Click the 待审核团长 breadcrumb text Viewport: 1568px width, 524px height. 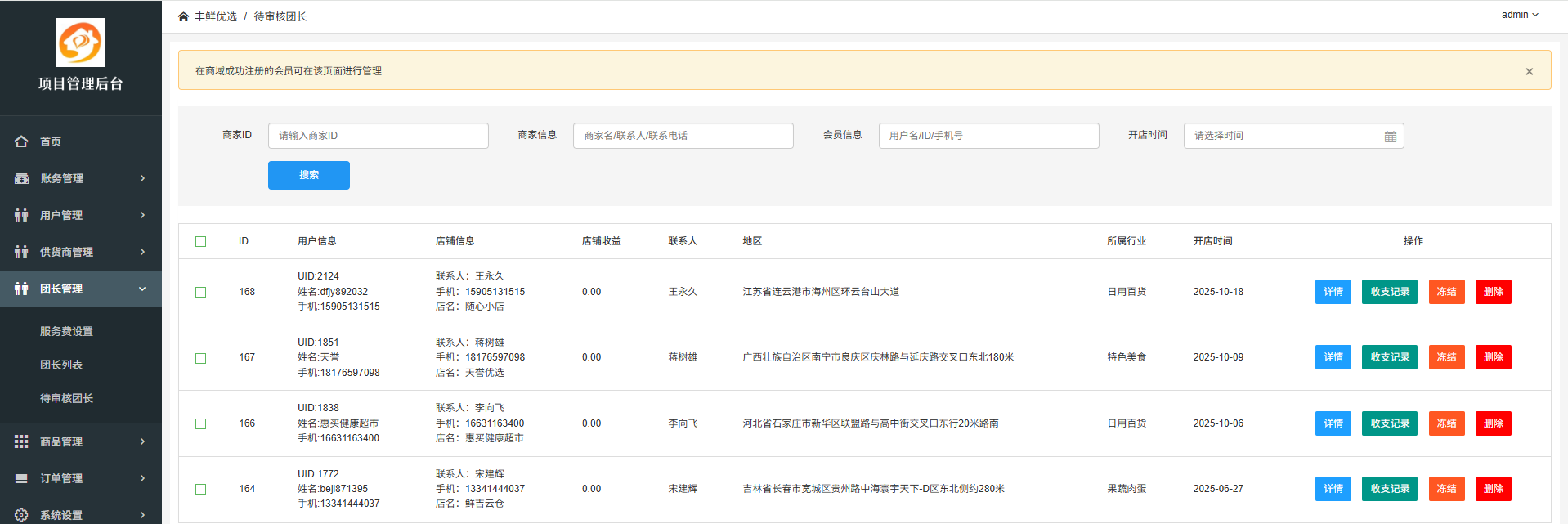pyautogui.click(x=280, y=16)
